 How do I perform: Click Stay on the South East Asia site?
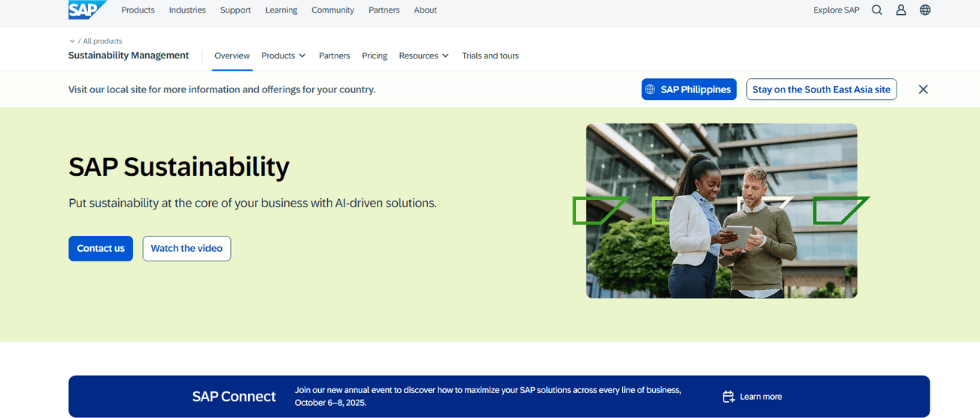coord(821,89)
